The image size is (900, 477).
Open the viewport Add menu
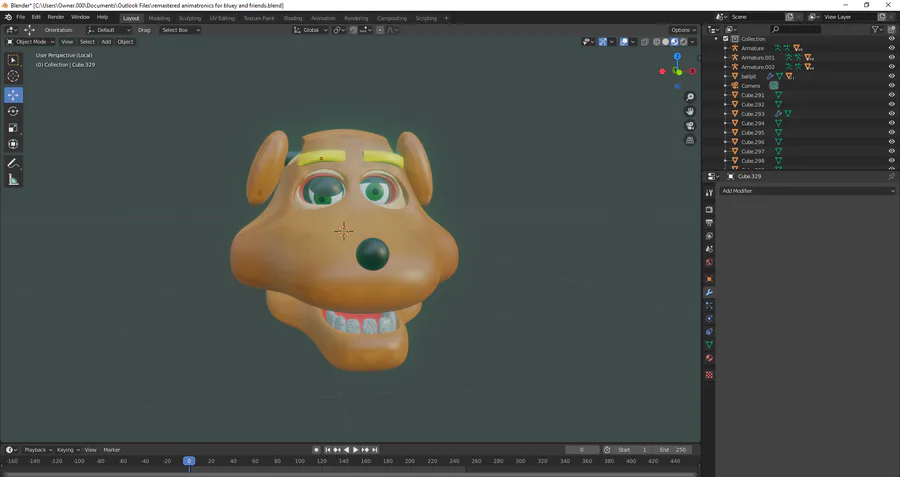106,42
